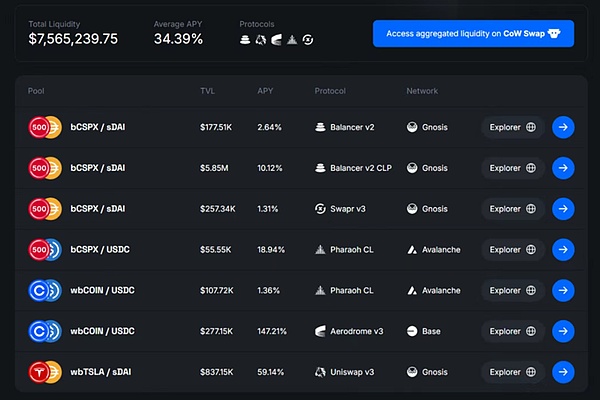Click the protocol icons under Protocols summary
Screen dimensions: 600x400
tap(278, 40)
